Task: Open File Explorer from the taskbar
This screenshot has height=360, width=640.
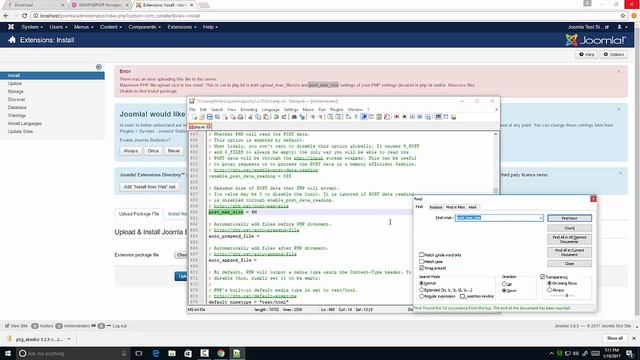Action: point(172,353)
